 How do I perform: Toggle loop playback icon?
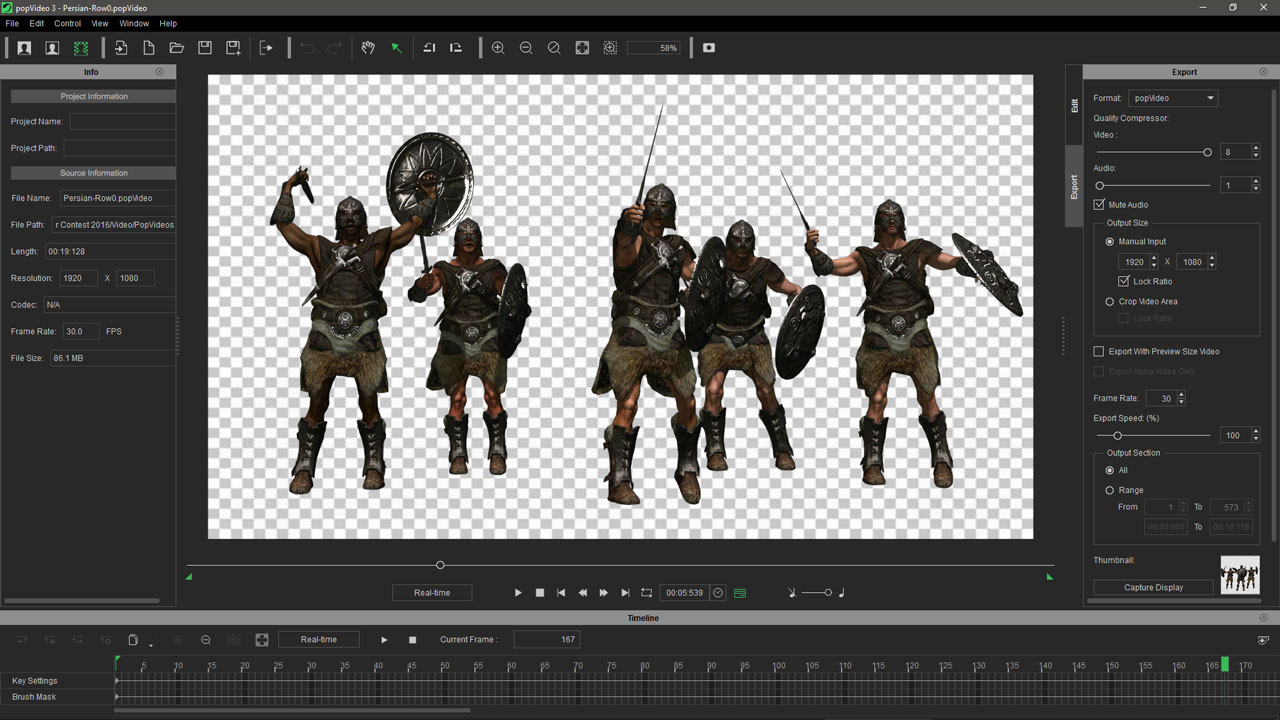coord(647,593)
